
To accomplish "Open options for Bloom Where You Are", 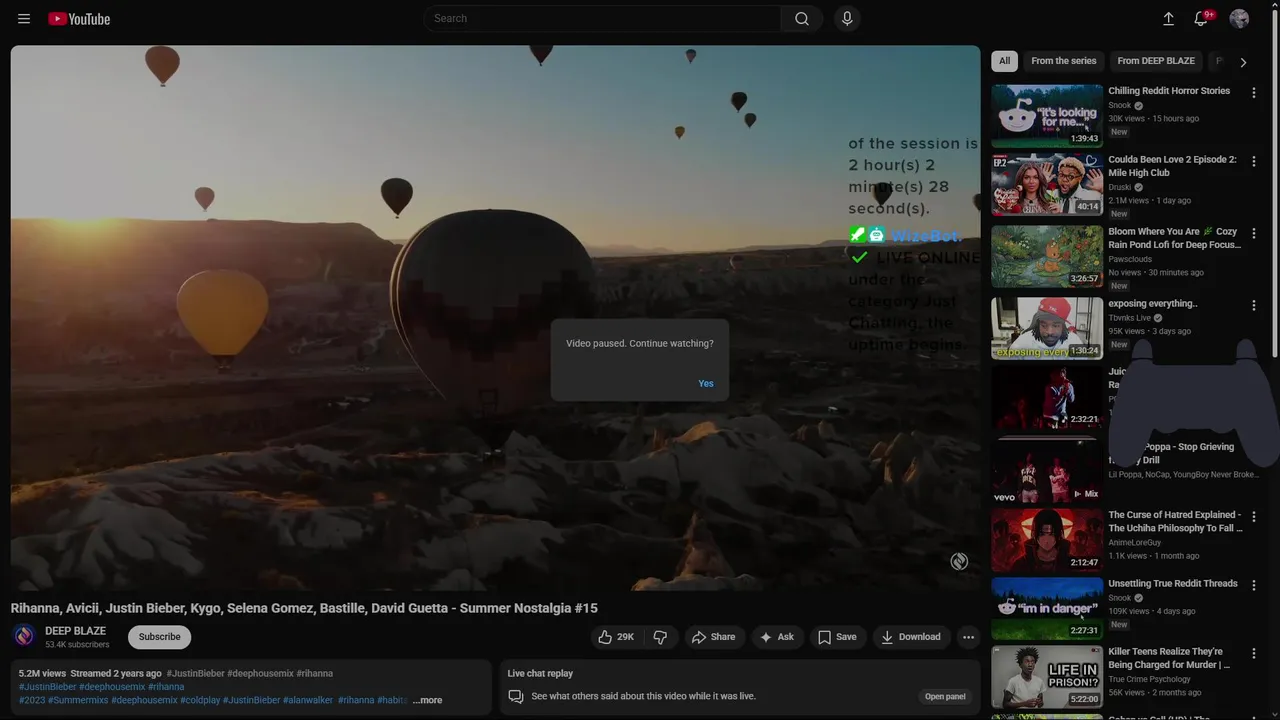I will 1254,233.
